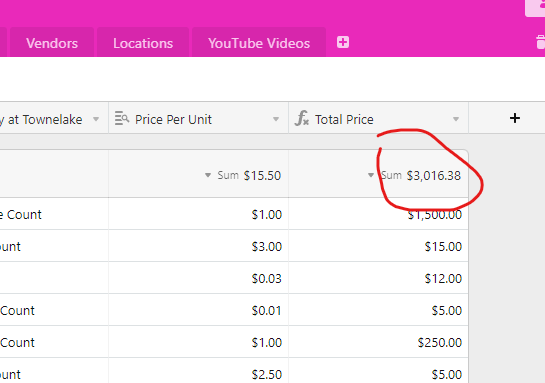Open the at Townelake column dropdown arrow
545x383 pixels.
(x=96, y=119)
